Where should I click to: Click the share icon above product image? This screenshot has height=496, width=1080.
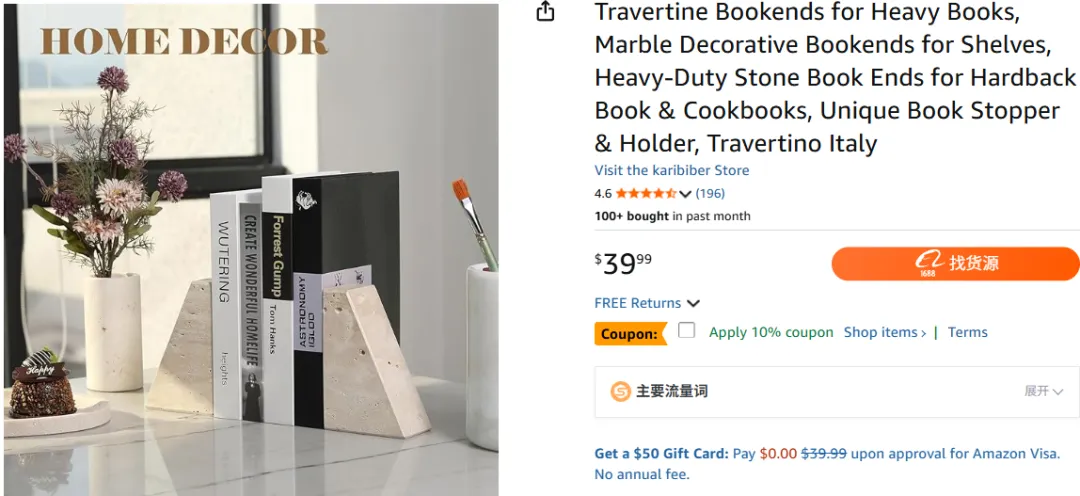[546, 11]
